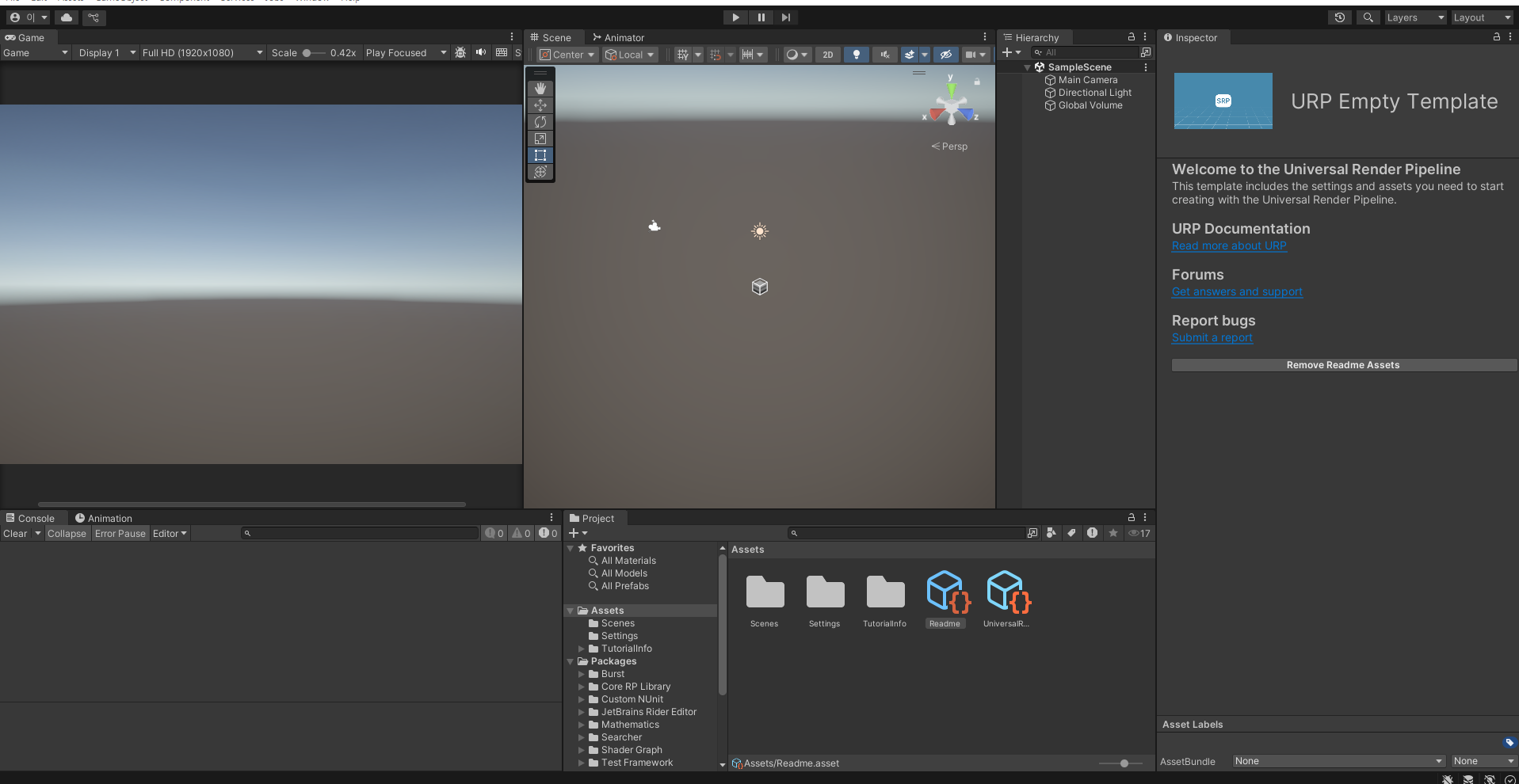Viewport: 1519px width, 784px height.
Task: Click the Readme asset icon in Project
Action: (x=946, y=592)
